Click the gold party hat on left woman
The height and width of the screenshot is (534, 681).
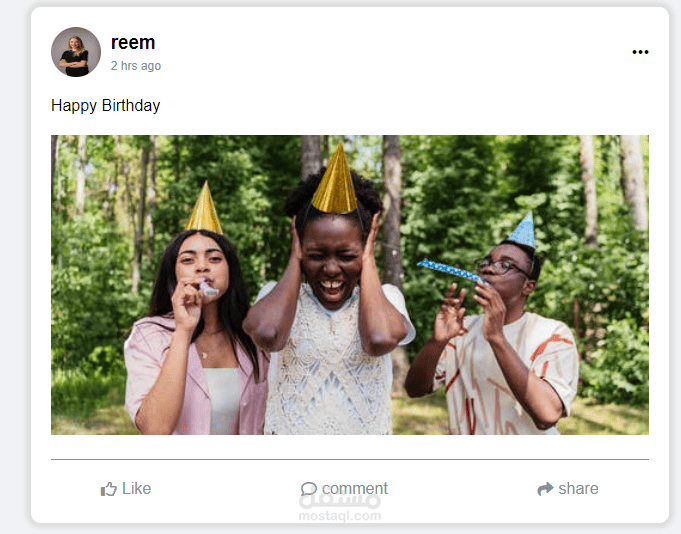click(x=204, y=209)
